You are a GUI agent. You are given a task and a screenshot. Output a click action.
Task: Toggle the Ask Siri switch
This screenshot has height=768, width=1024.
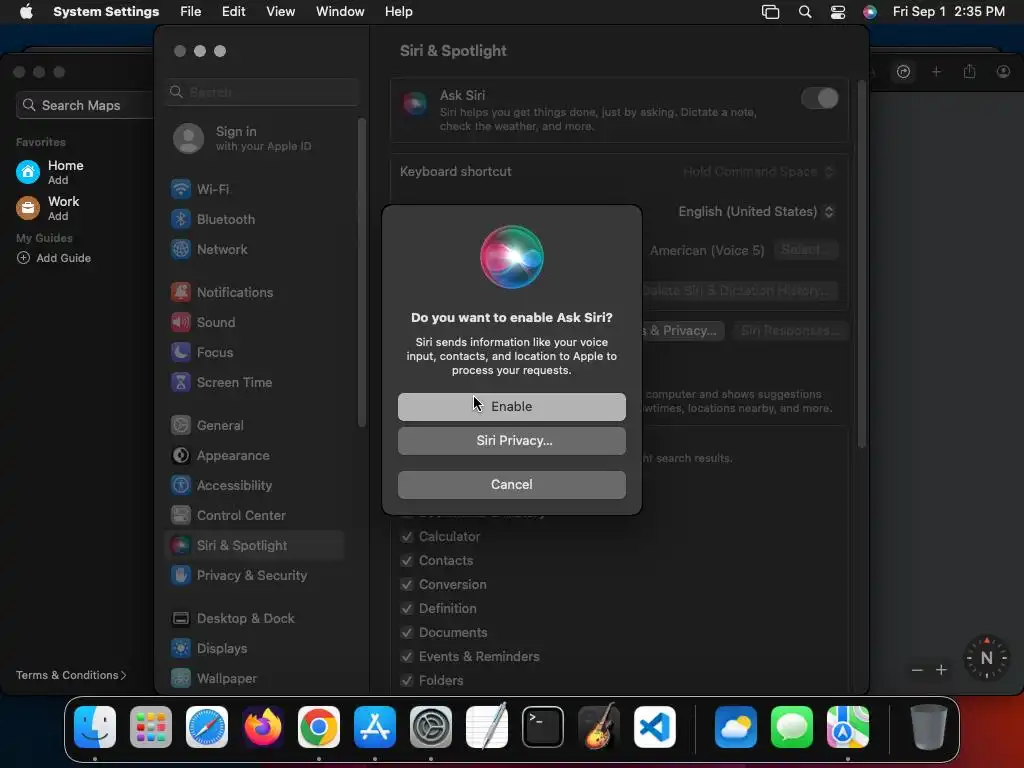click(x=820, y=99)
